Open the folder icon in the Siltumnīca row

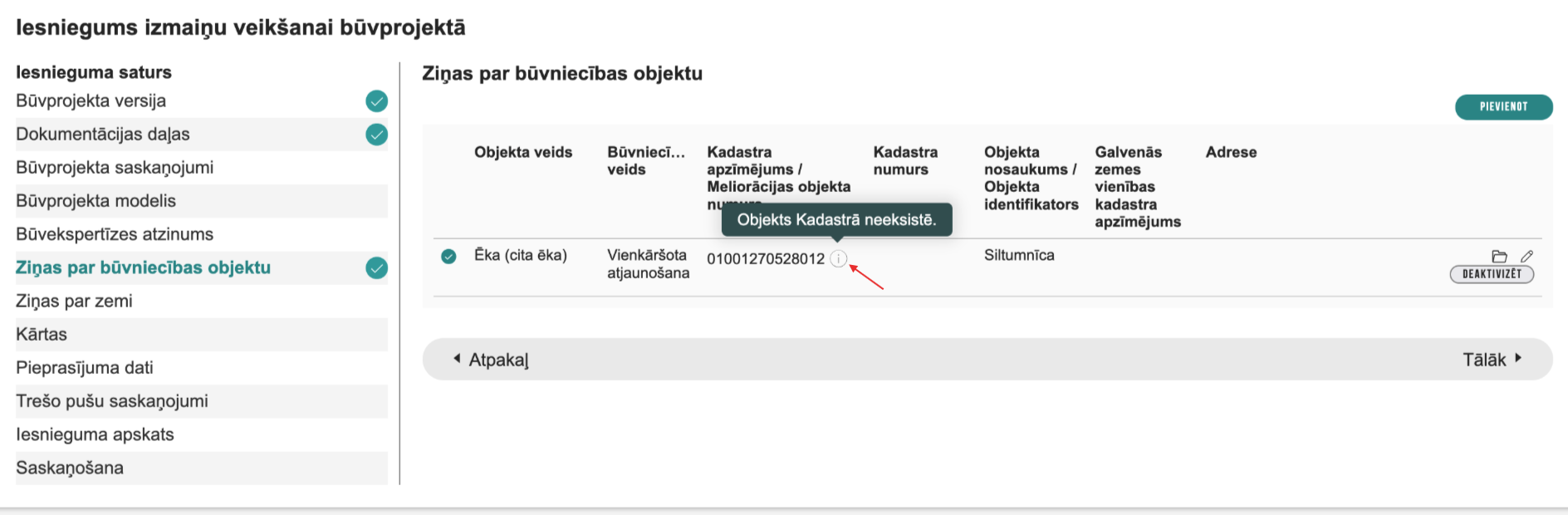pyautogui.click(x=1499, y=257)
